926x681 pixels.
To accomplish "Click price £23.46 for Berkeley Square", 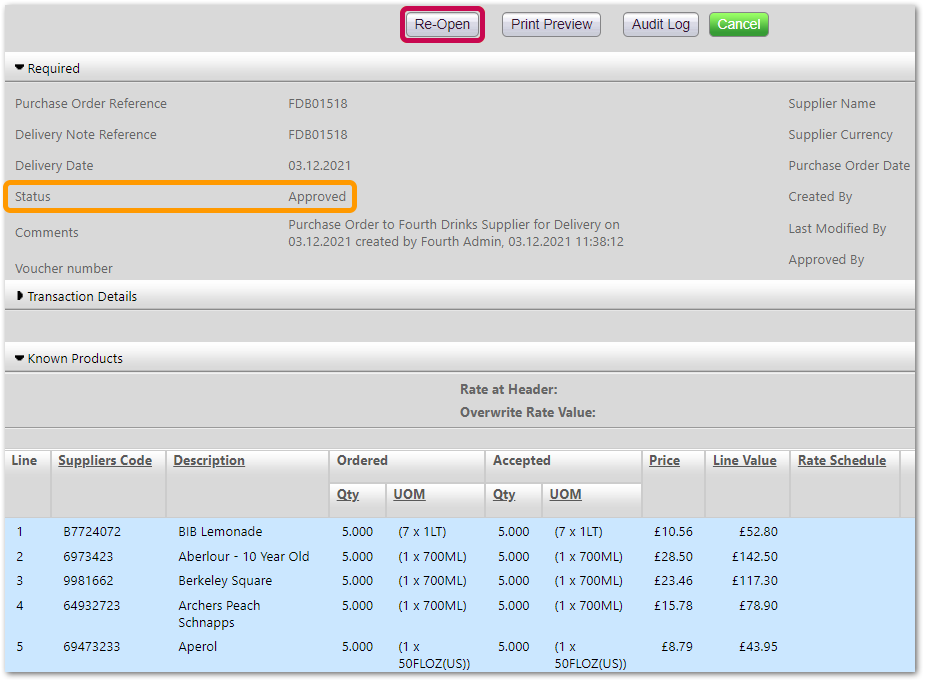I will coord(673,581).
